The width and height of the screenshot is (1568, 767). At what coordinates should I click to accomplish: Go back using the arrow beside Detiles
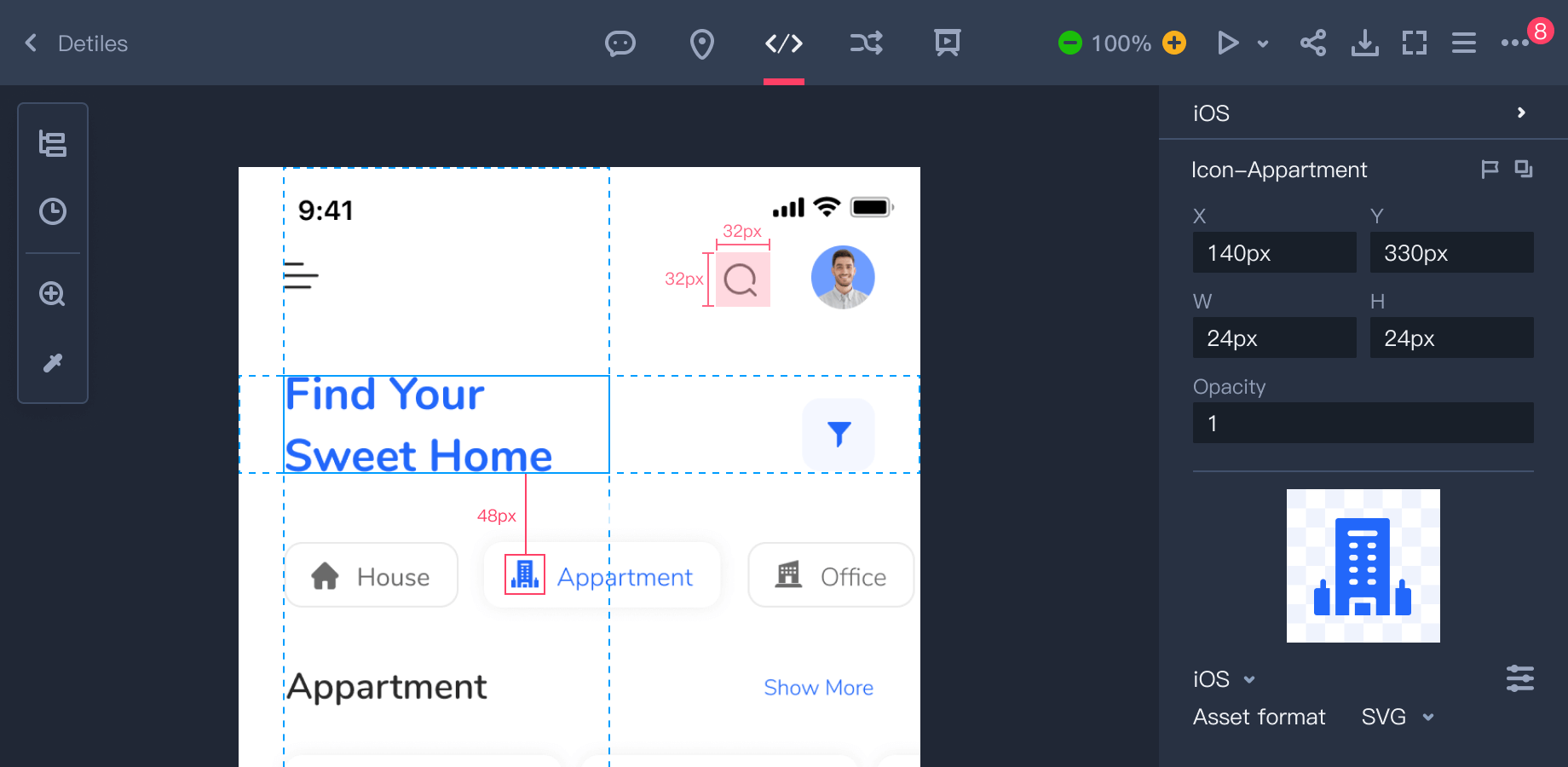click(x=32, y=43)
